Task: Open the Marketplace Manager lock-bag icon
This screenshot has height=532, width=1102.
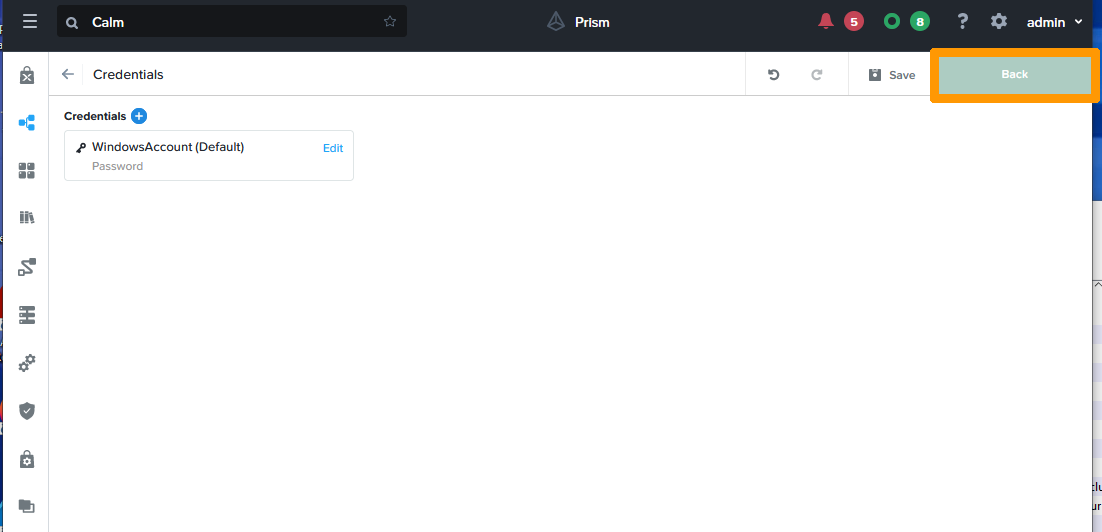Action: click(x=27, y=459)
